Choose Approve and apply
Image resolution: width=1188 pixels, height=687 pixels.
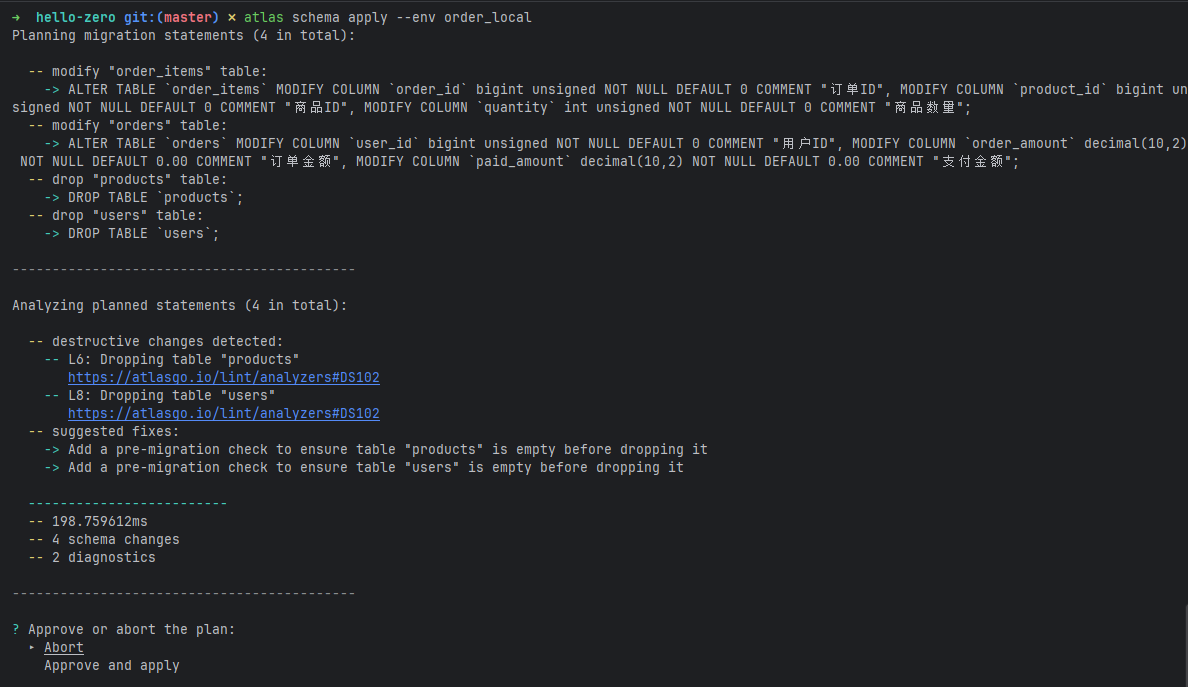pos(111,666)
